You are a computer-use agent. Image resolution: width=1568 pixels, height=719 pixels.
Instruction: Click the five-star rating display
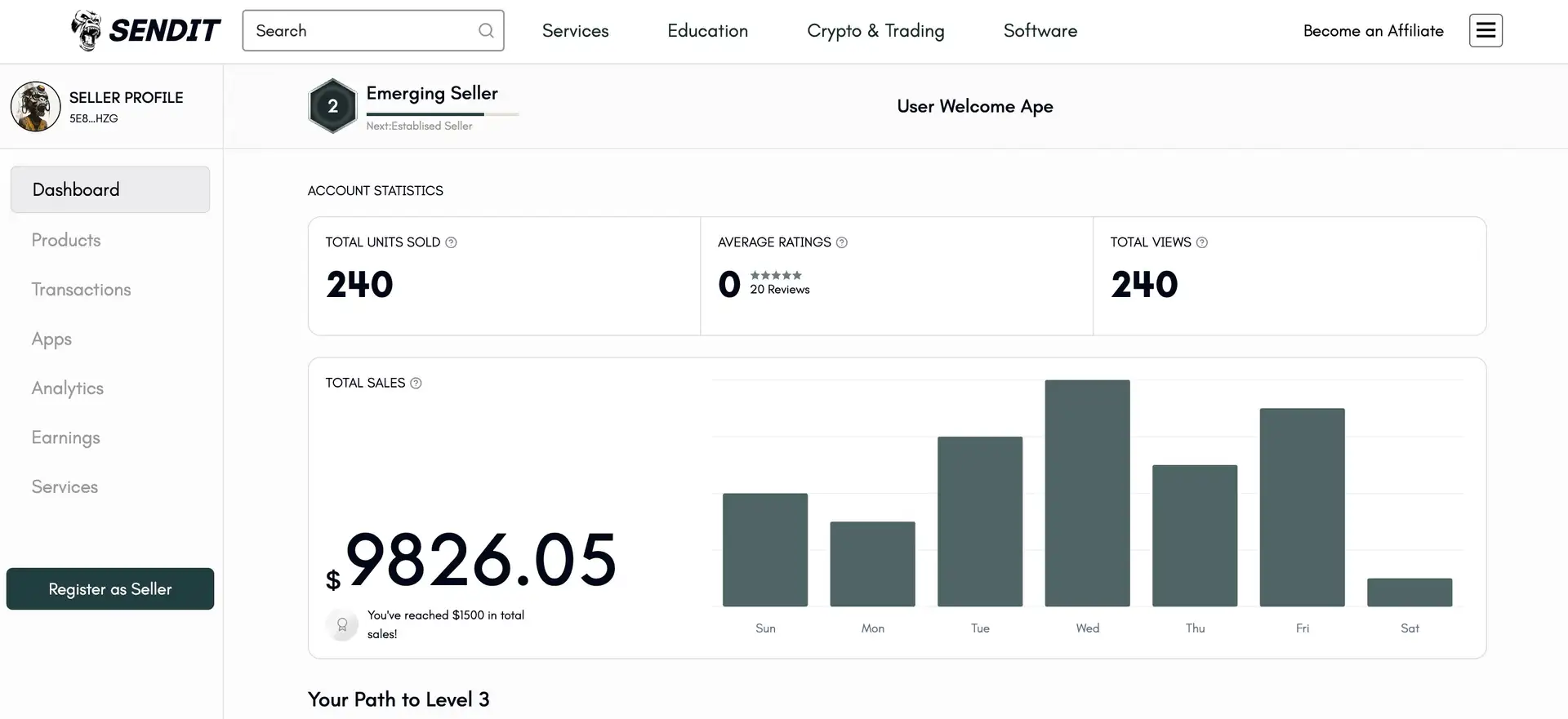[x=776, y=276]
